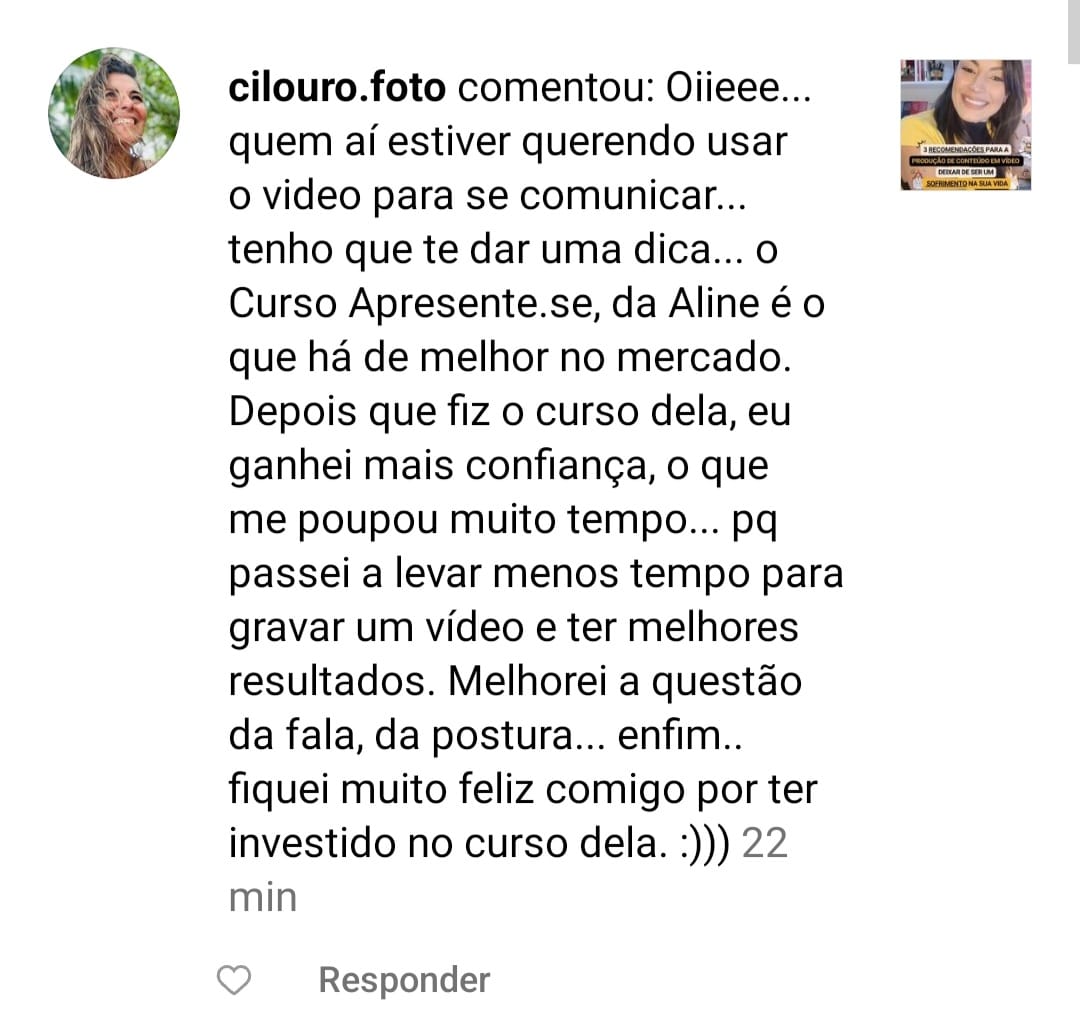Open cilouro.foto's round profile picture
The height and width of the screenshot is (1029, 1080).
[x=114, y=113]
